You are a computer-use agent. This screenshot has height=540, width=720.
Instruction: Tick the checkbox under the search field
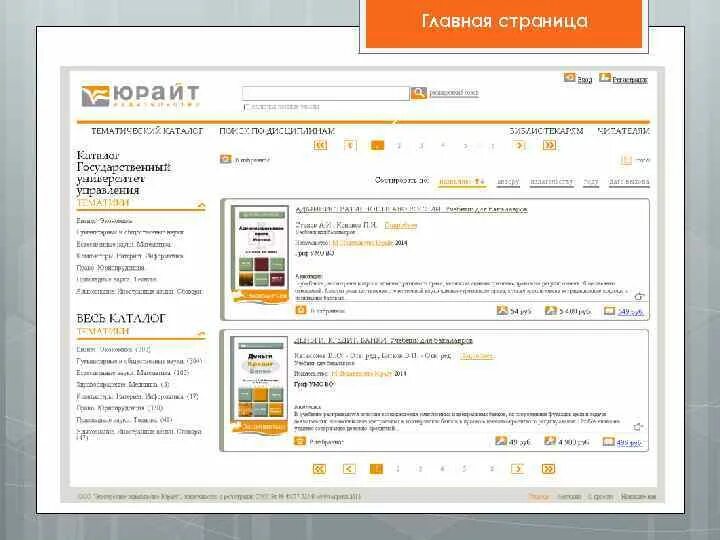[246, 107]
